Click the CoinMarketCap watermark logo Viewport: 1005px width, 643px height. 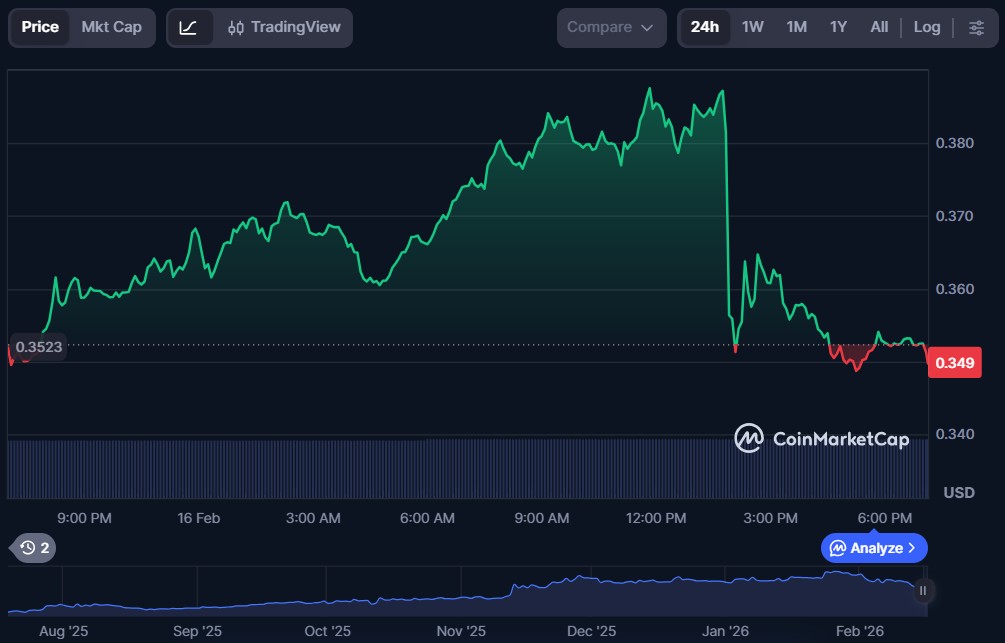[821, 438]
